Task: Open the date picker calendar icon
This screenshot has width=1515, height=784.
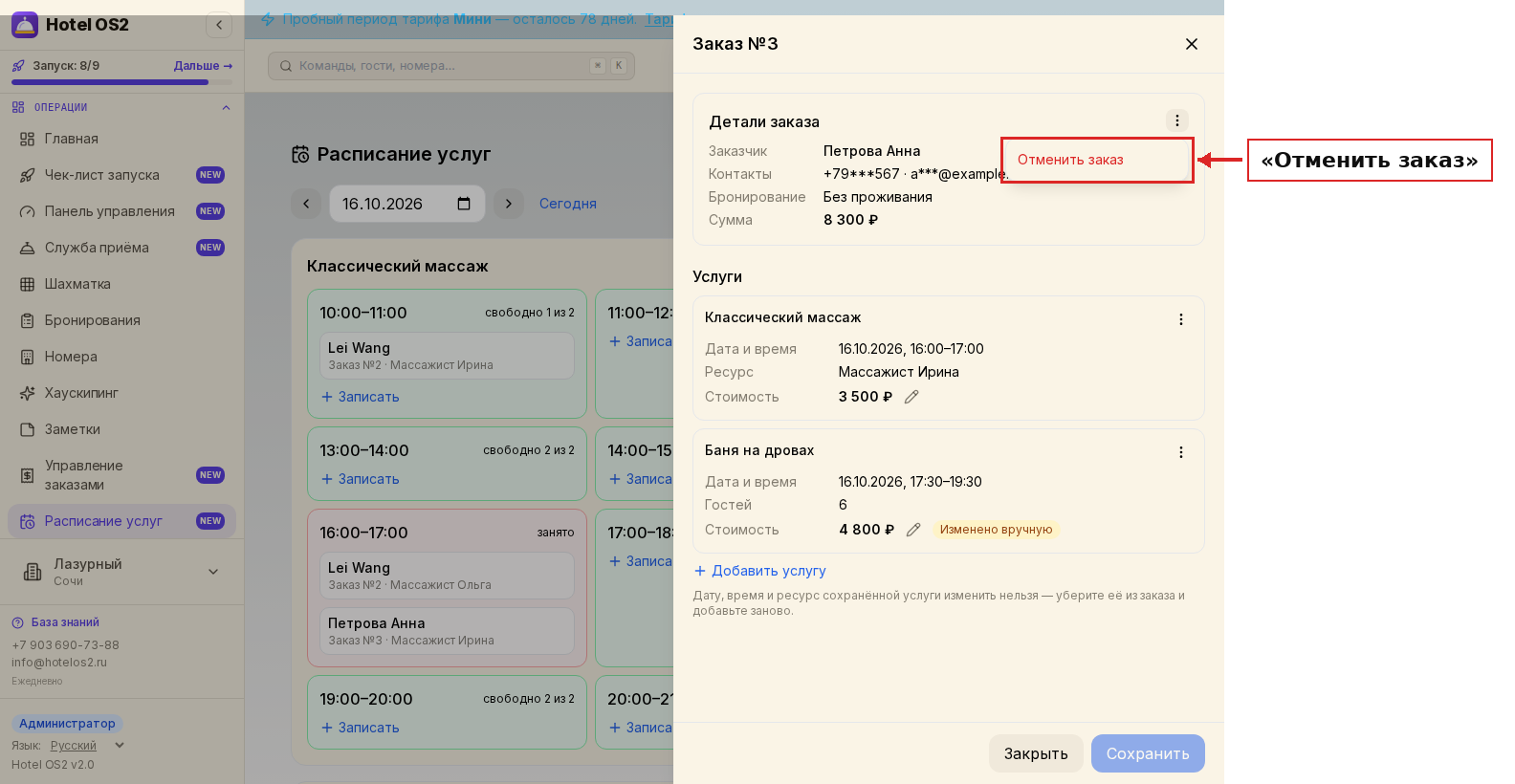Action: 464,204
